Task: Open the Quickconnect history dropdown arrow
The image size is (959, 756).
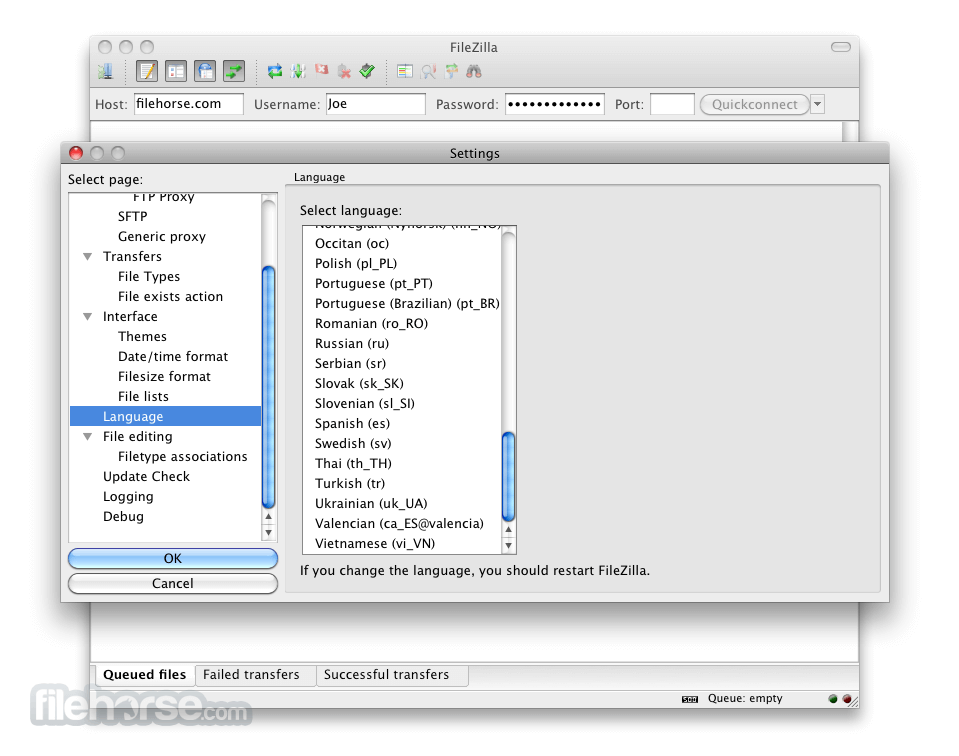Action: (x=818, y=104)
